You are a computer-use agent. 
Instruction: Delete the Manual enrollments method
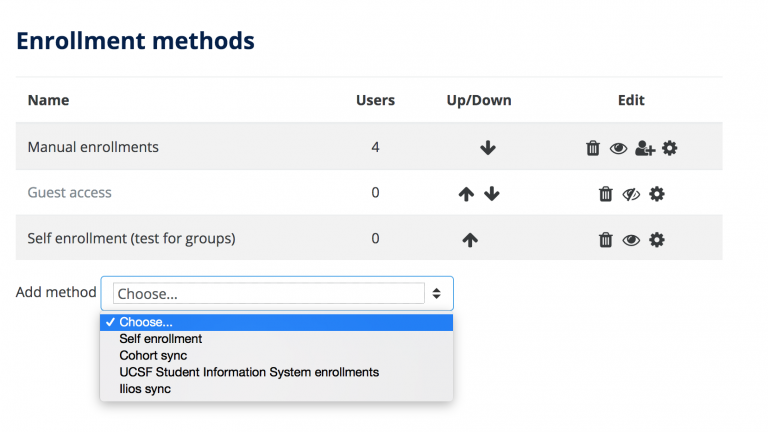click(x=593, y=148)
